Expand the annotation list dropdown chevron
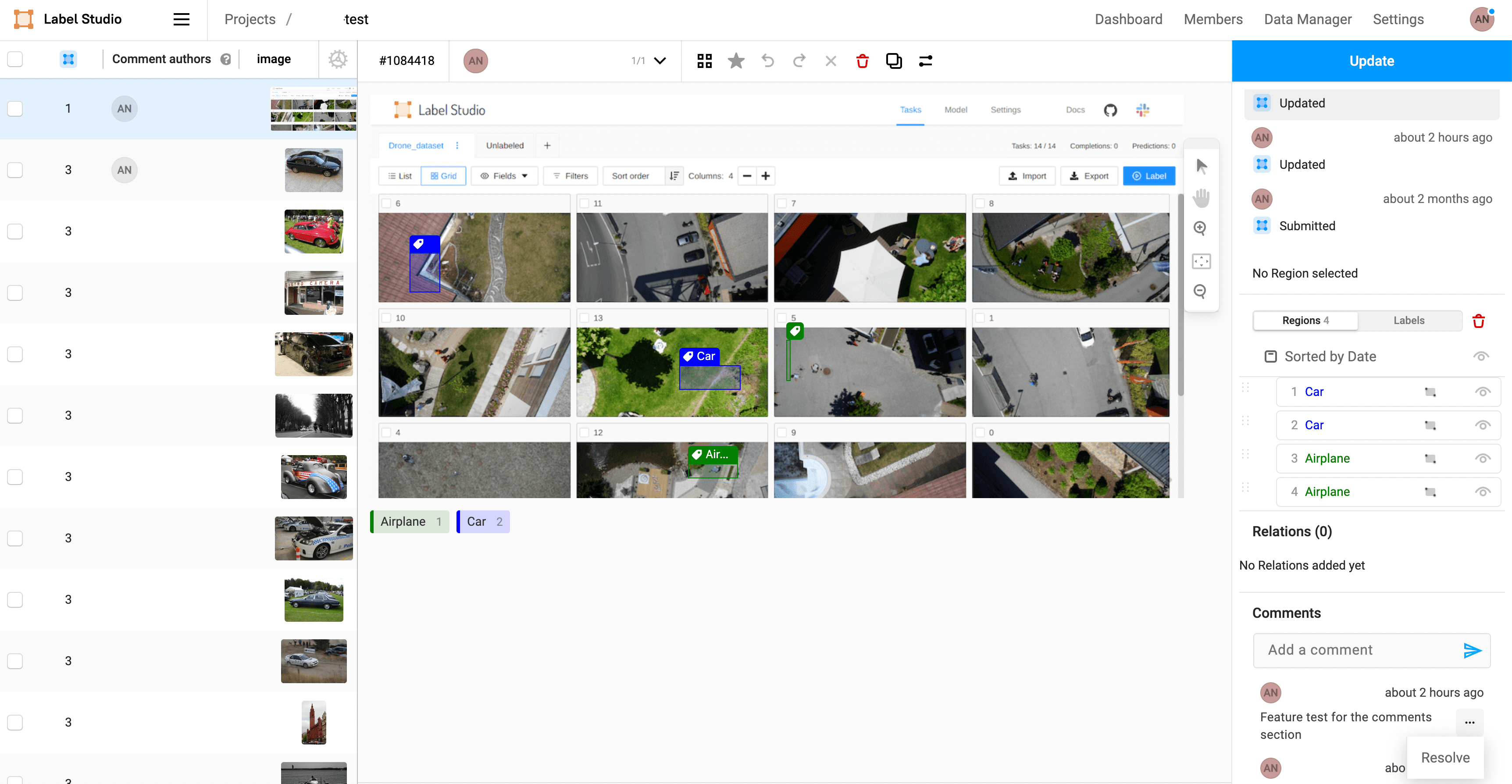Viewport: 1512px width, 784px height. tap(660, 61)
